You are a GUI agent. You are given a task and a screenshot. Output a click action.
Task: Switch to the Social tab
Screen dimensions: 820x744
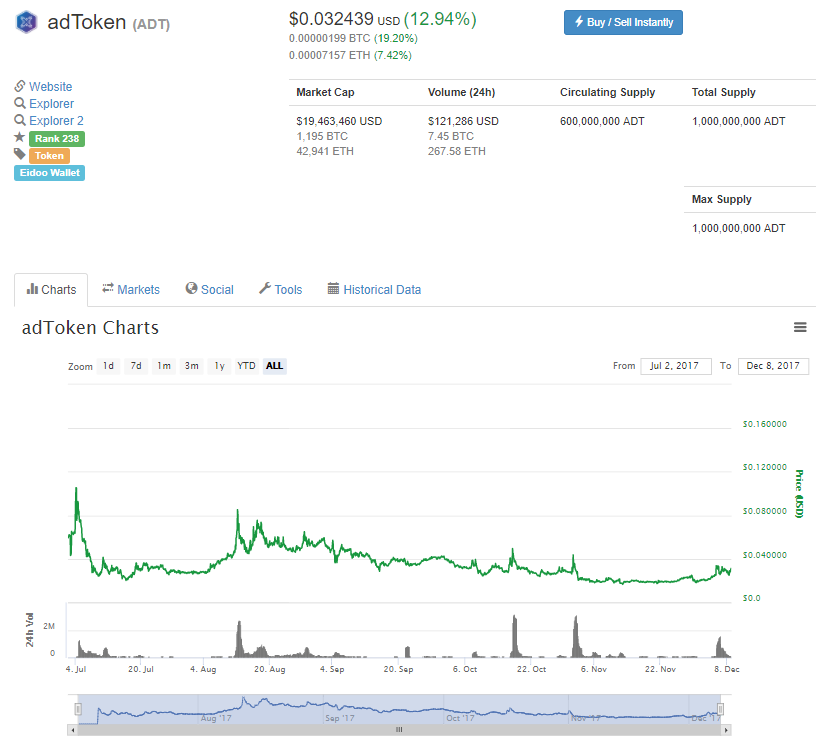(x=210, y=290)
